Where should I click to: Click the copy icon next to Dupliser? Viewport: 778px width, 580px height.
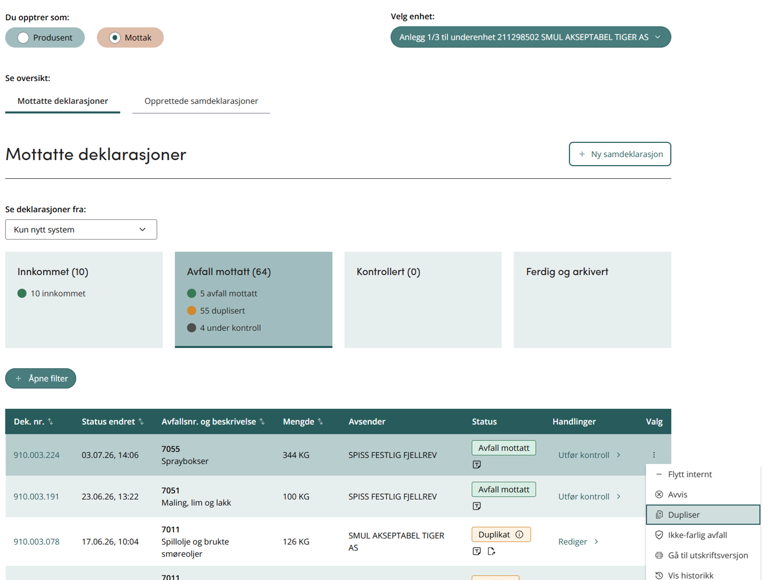click(659, 515)
